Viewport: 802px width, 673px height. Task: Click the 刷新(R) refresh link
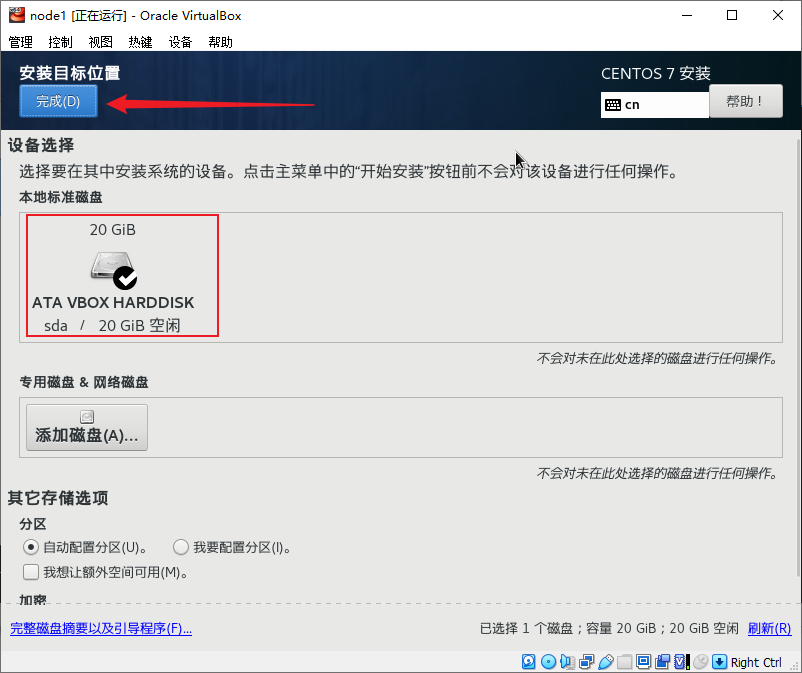(x=769, y=629)
